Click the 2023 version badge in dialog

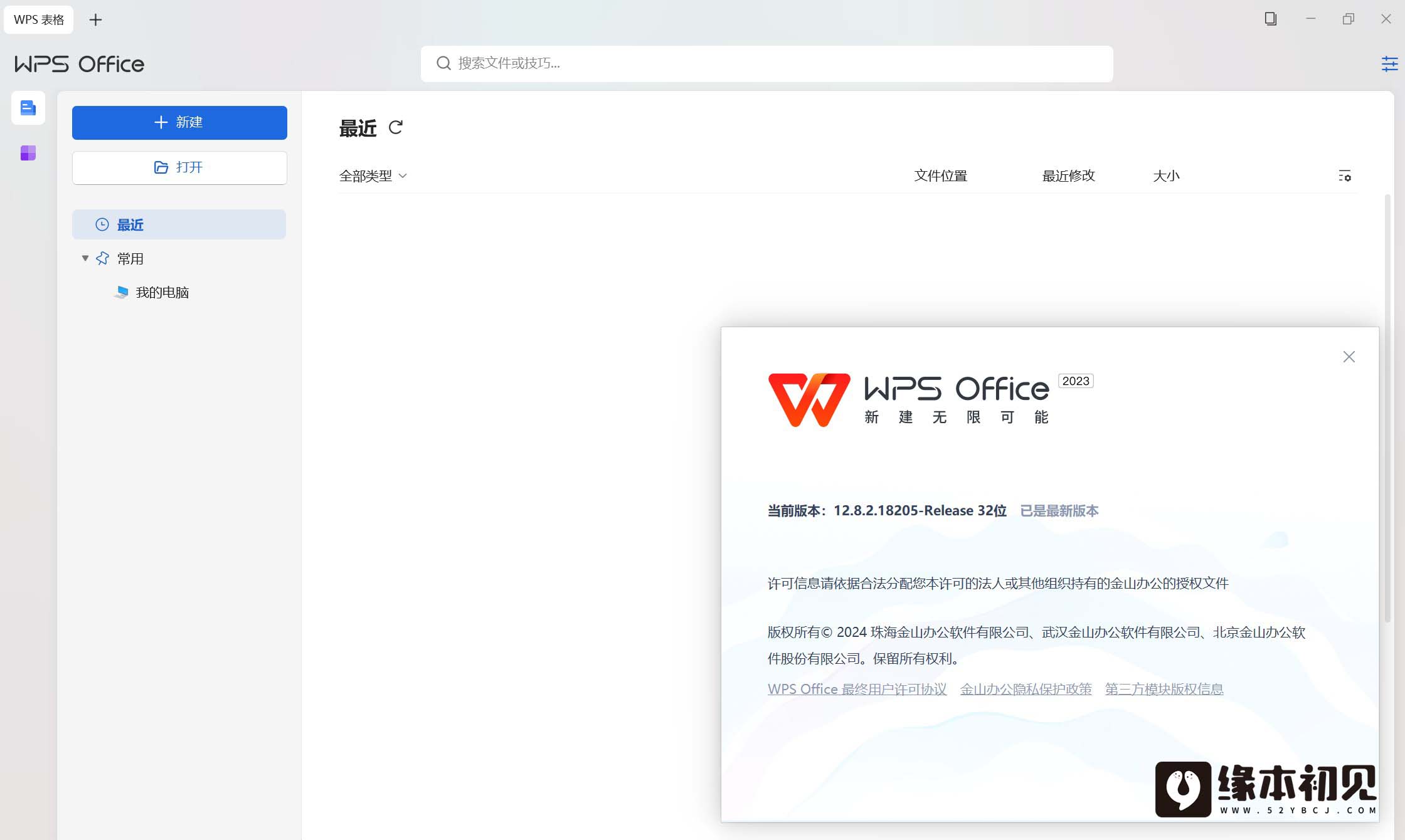coord(1076,381)
